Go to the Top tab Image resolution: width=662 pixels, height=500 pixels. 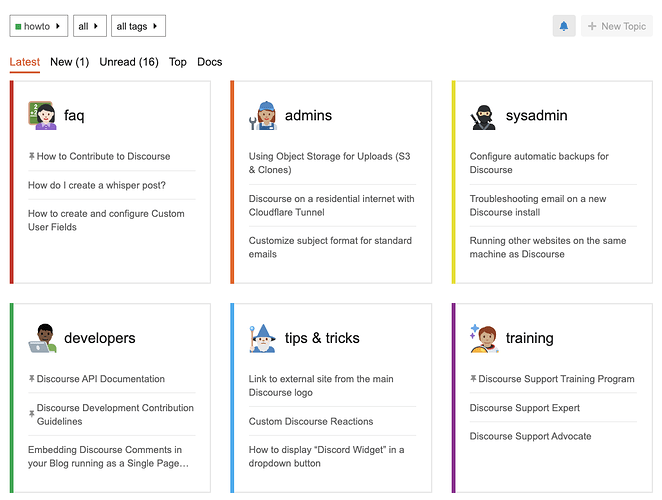click(x=177, y=62)
